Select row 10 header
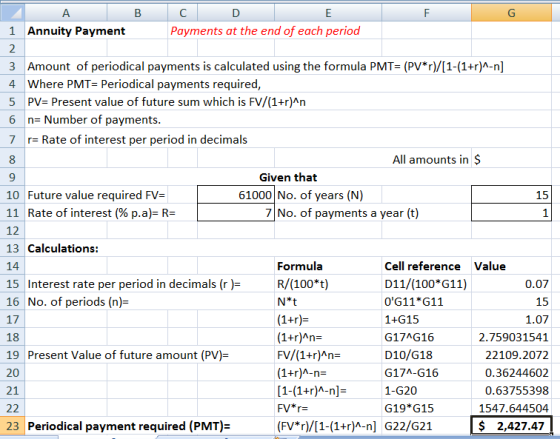The image size is (560, 439). [12, 195]
